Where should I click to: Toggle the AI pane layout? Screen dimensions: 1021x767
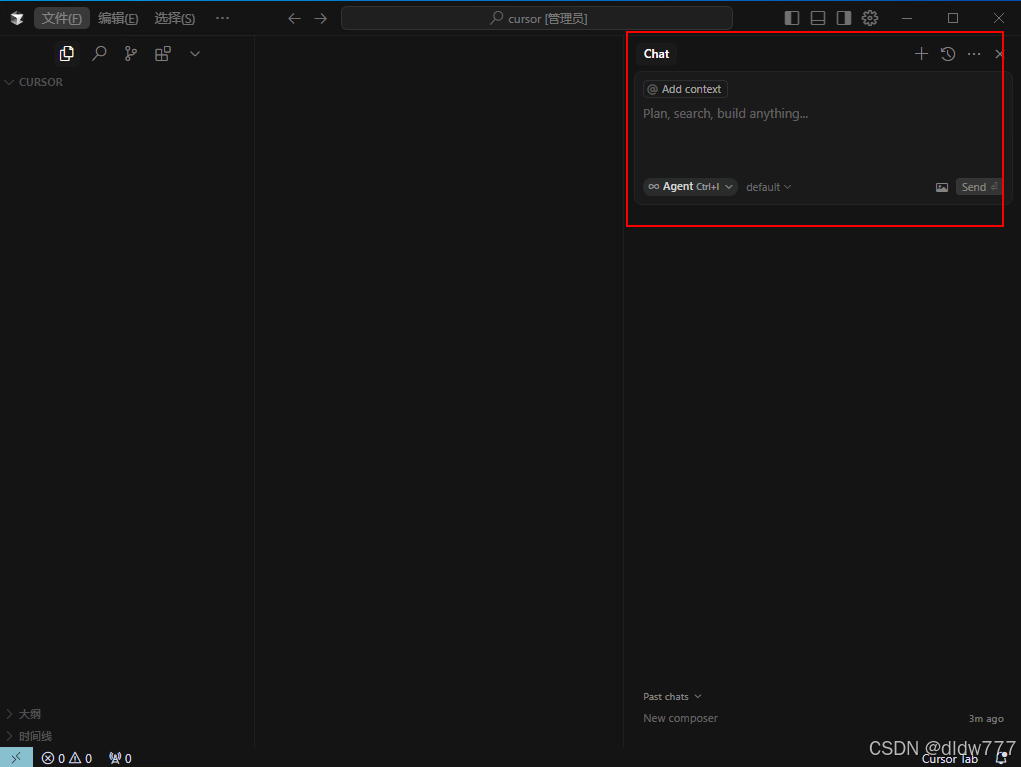point(844,18)
